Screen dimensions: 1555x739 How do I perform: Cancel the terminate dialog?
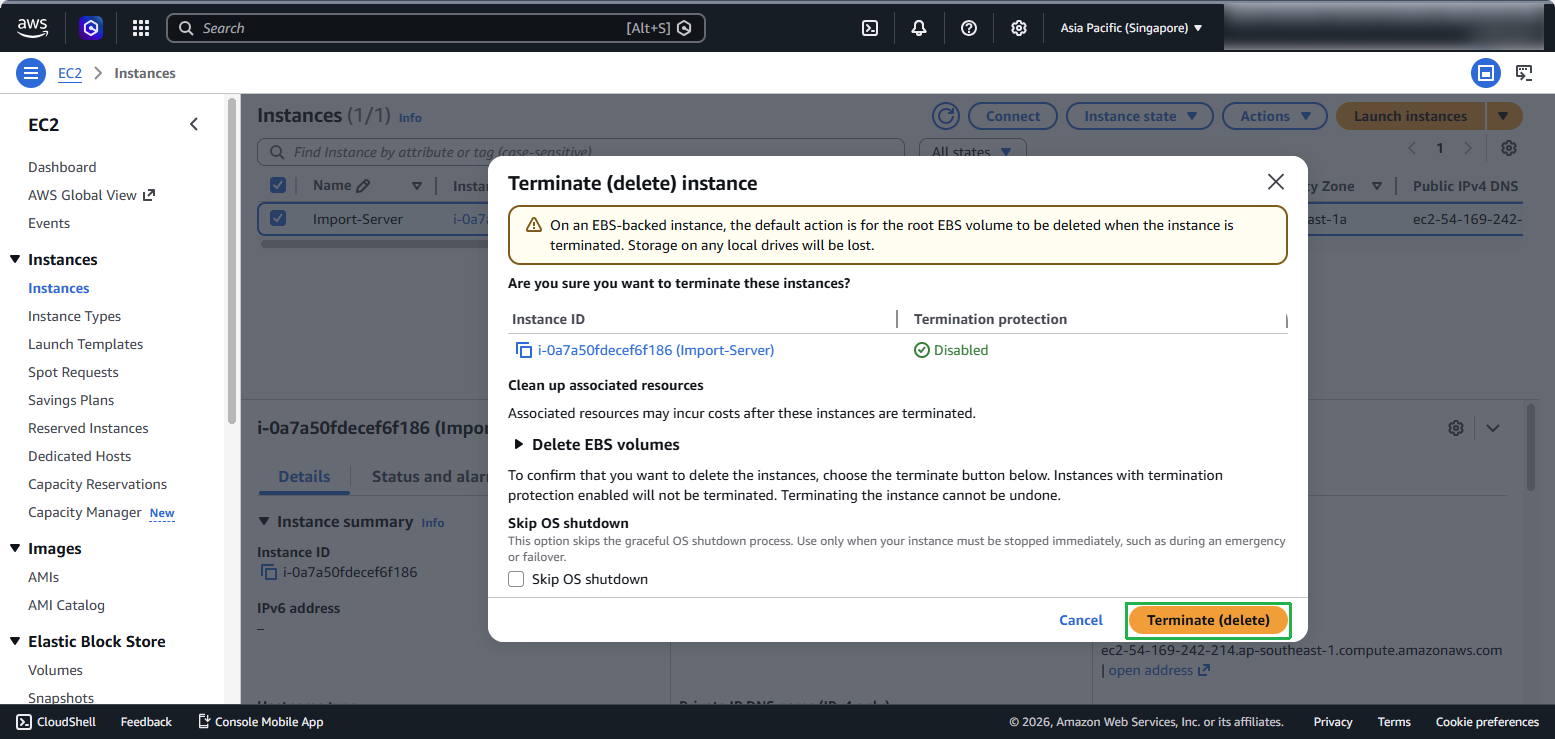[x=1080, y=620]
